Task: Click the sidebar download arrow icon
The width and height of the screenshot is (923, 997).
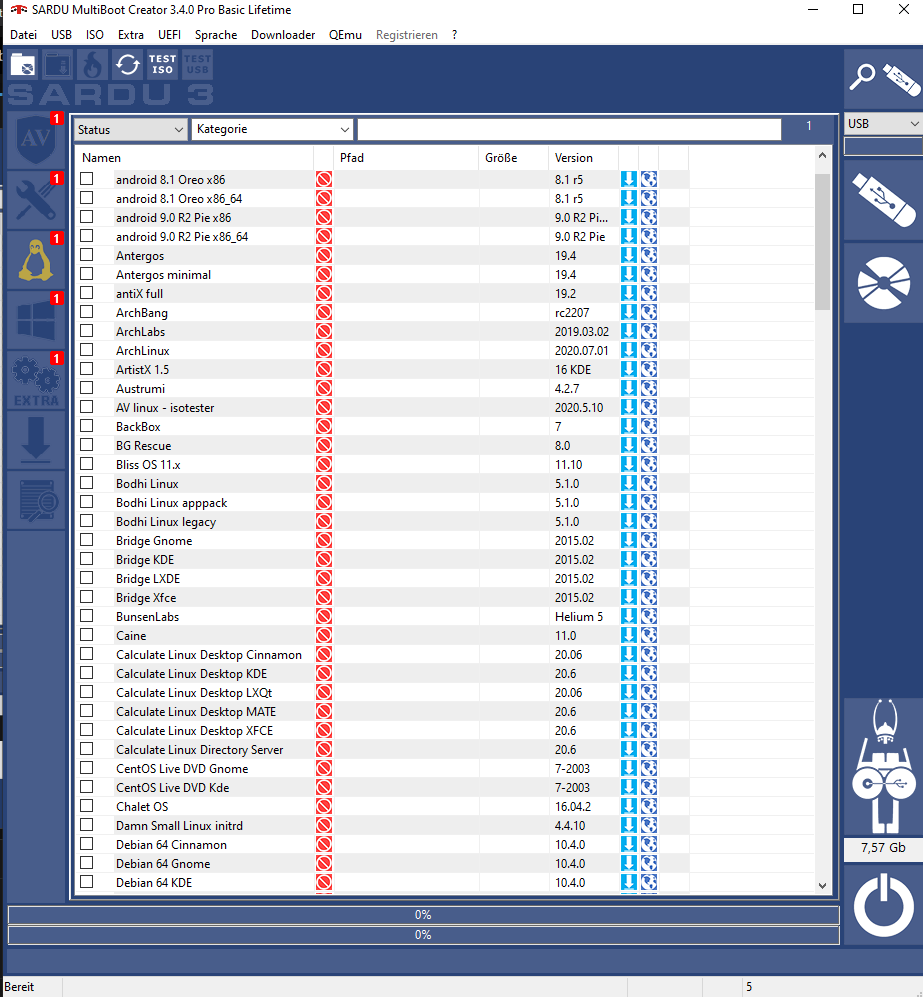Action: 36,440
